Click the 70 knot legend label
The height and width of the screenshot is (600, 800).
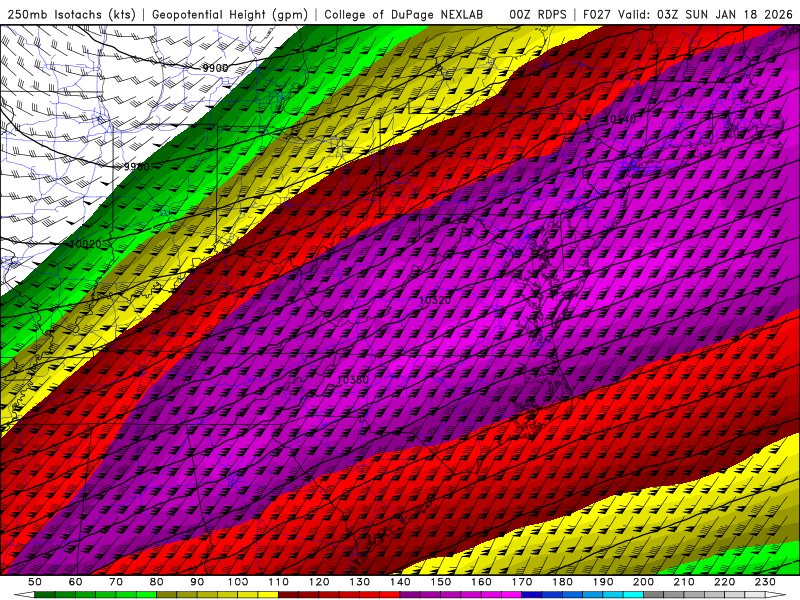[116, 582]
